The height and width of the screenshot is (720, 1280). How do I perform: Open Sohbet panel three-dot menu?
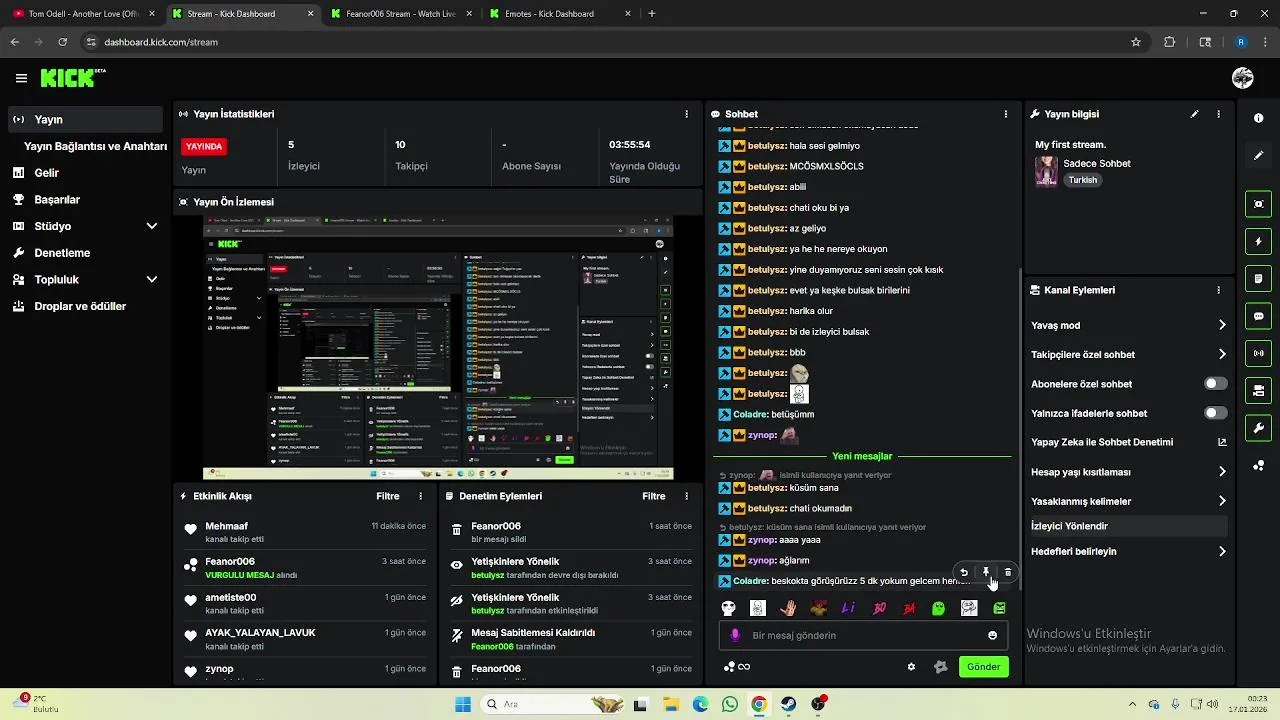1006,114
